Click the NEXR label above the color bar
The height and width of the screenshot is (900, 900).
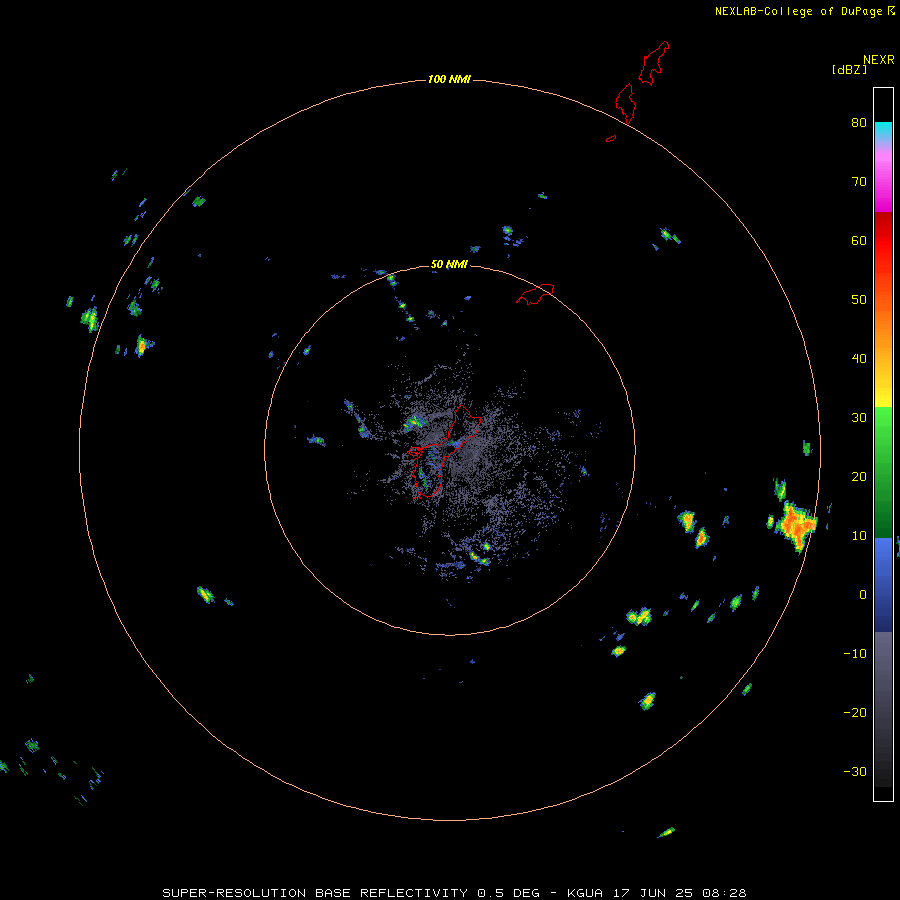pyautogui.click(x=879, y=60)
